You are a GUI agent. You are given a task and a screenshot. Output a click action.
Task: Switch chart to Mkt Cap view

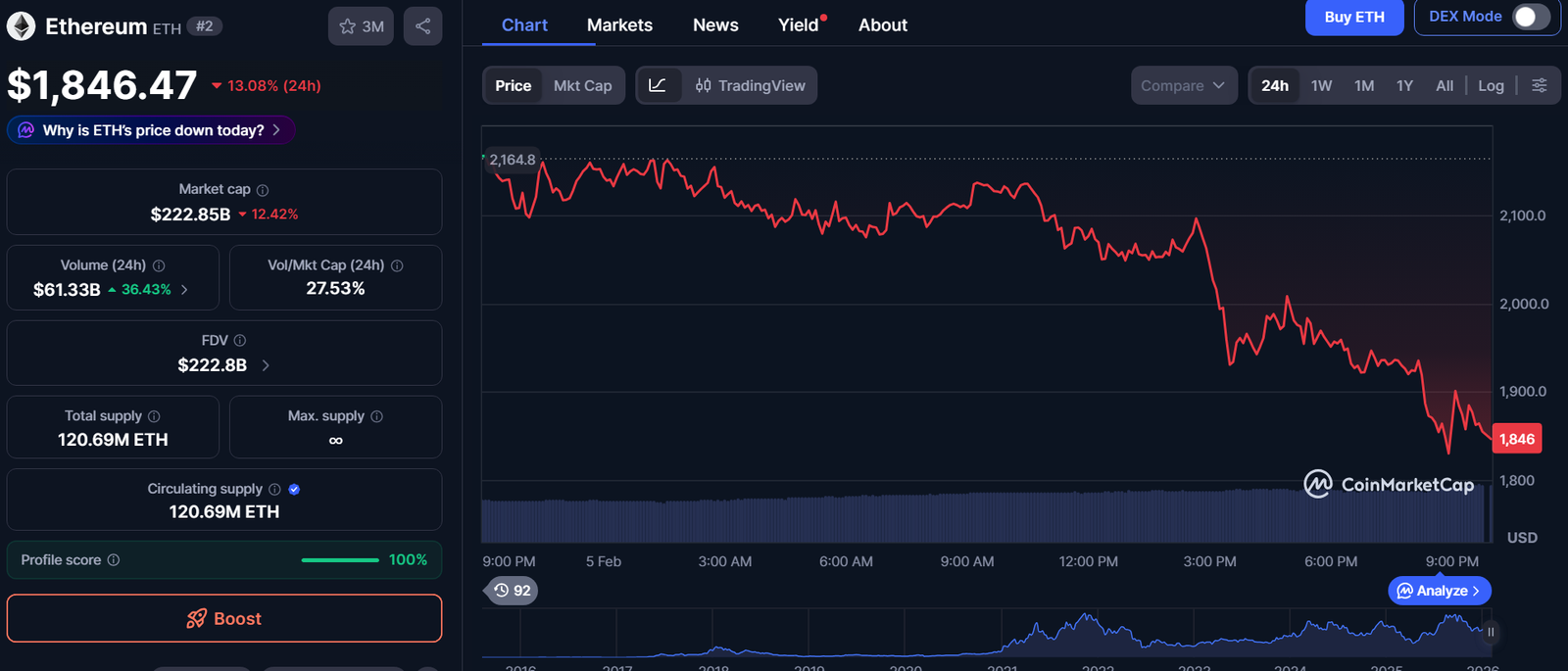click(x=582, y=85)
